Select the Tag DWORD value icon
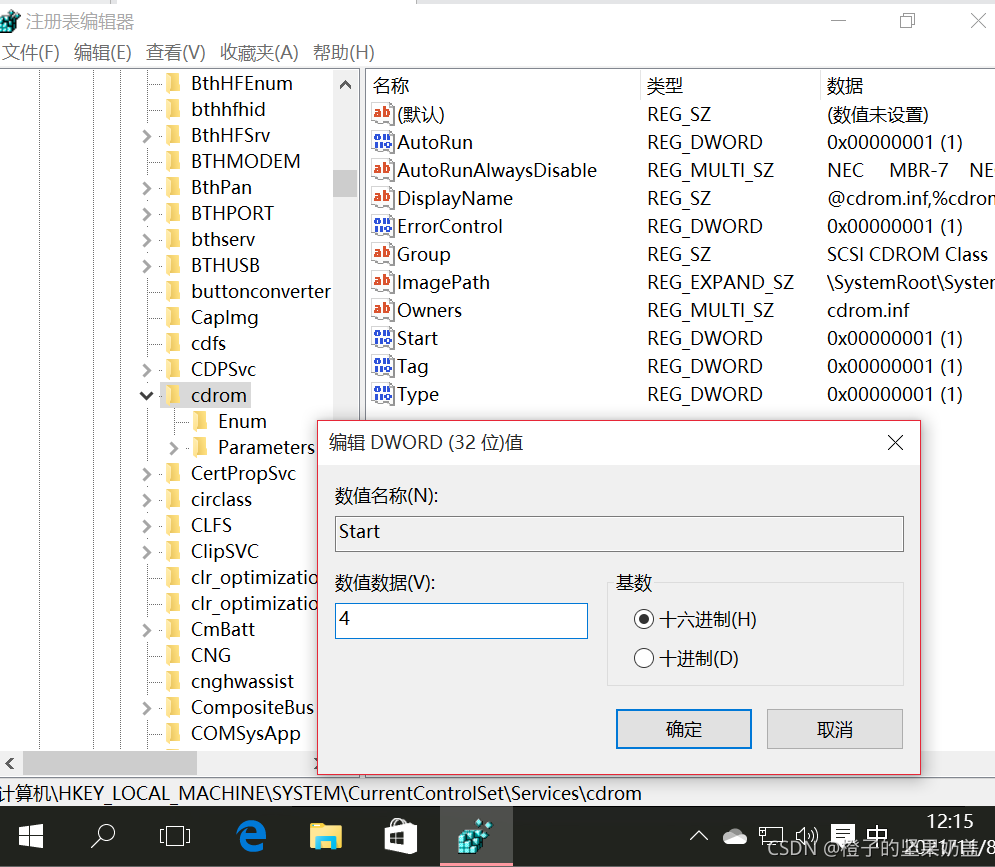995x867 pixels. tap(382, 366)
